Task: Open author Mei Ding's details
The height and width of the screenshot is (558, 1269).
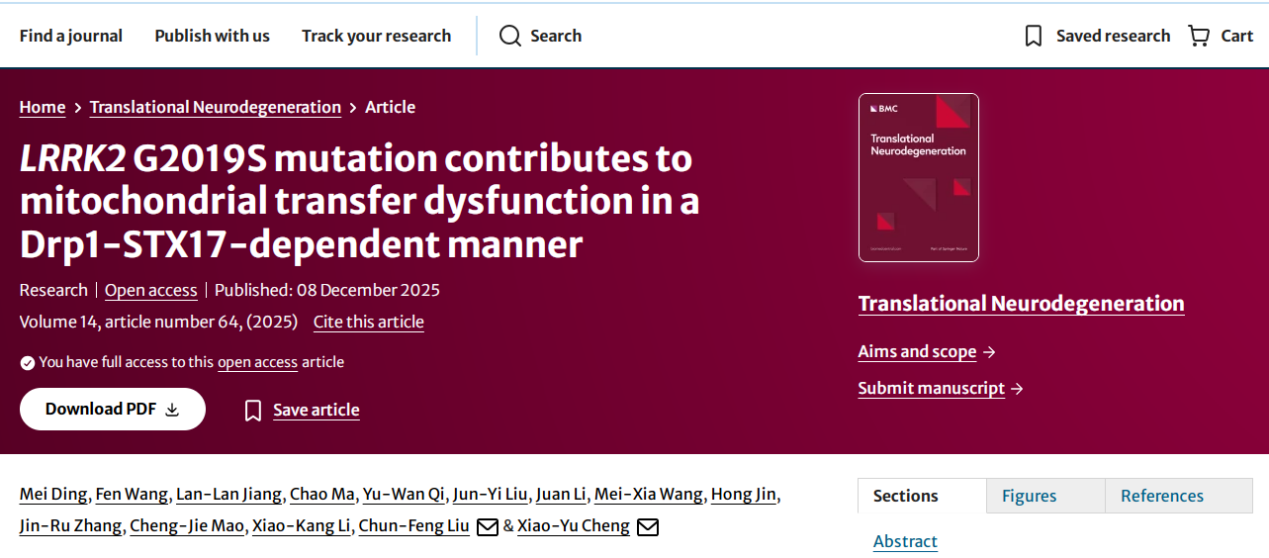Action: click(55, 494)
